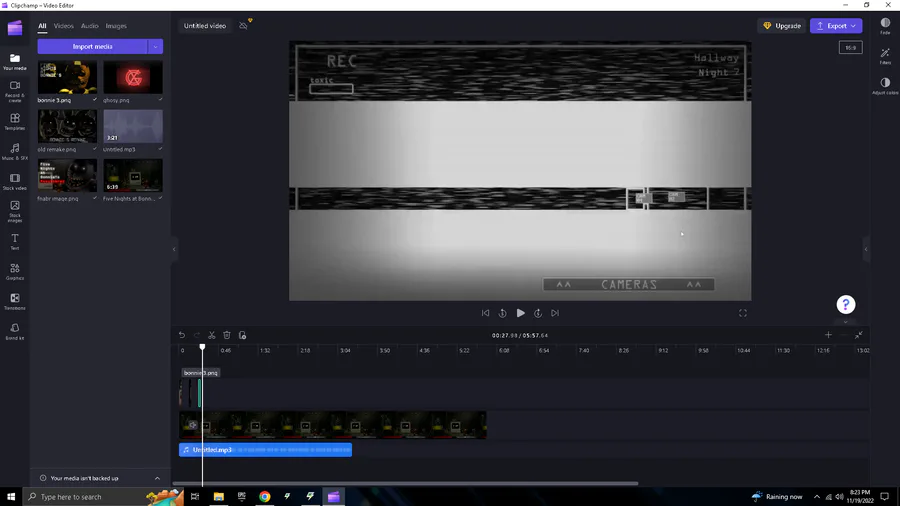
Task: Click the horizontal timeline scrollbar
Action: (x=405, y=483)
